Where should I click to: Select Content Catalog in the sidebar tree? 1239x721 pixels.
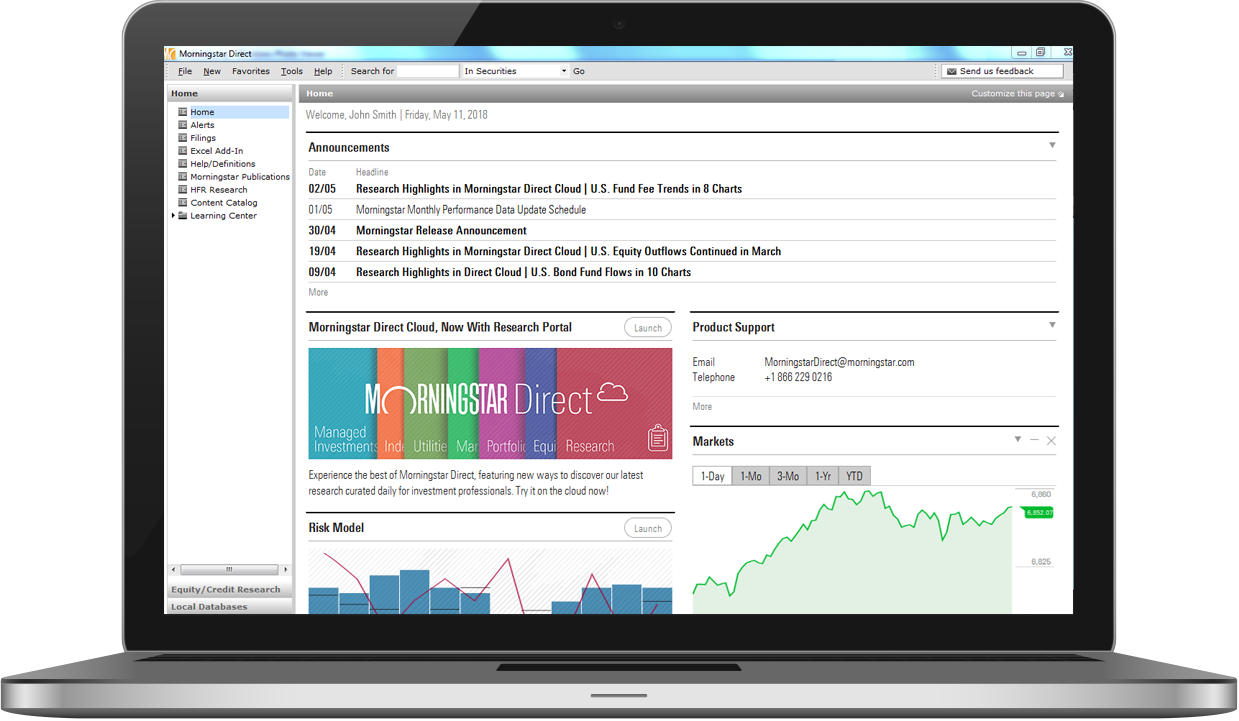point(224,203)
